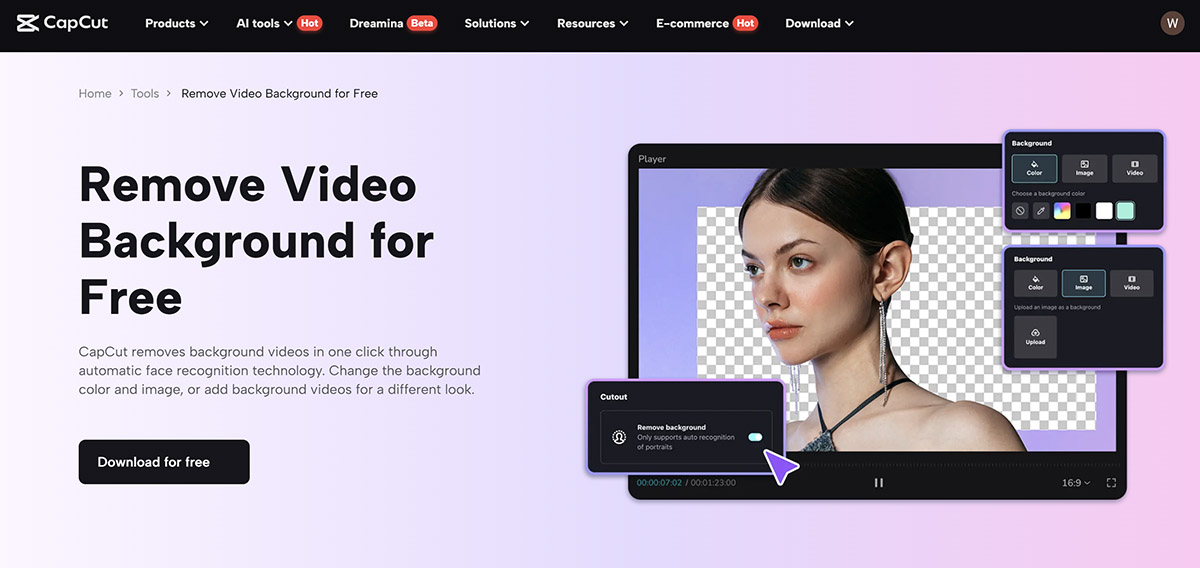Image resolution: width=1200 pixels, height=568 pixels.
Task: Open the E-commerce menu item
Action: pyautogui.click(x=705, y=23)
